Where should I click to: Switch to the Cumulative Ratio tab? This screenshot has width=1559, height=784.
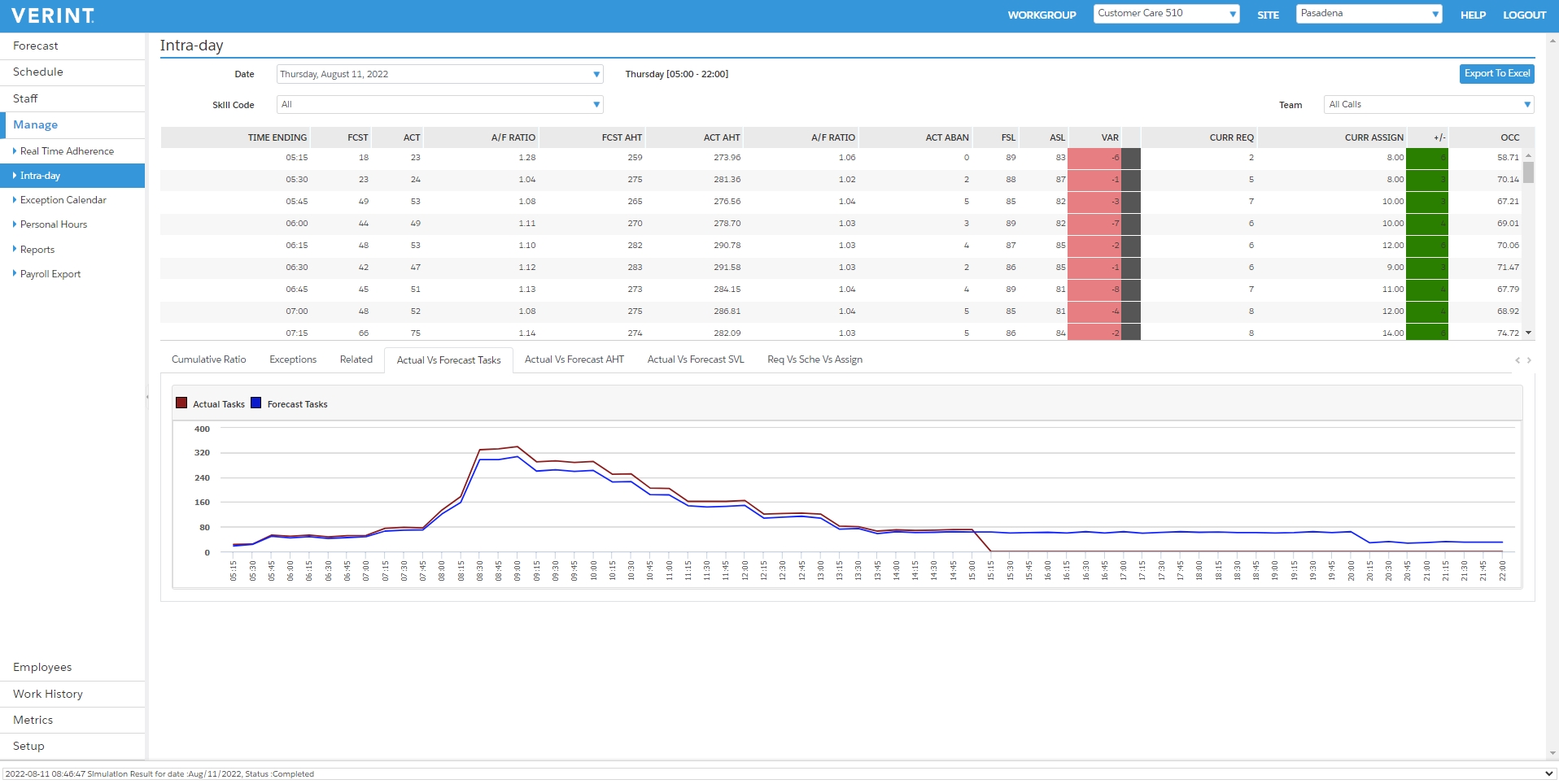pyautogui.click(x=208, y=359)
